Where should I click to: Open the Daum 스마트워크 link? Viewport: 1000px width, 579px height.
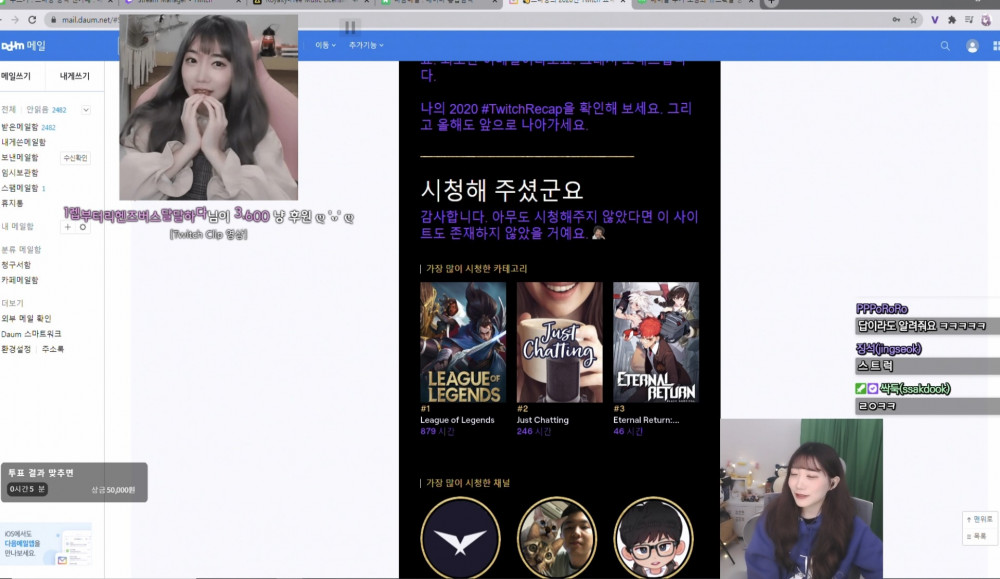point(31,333)
